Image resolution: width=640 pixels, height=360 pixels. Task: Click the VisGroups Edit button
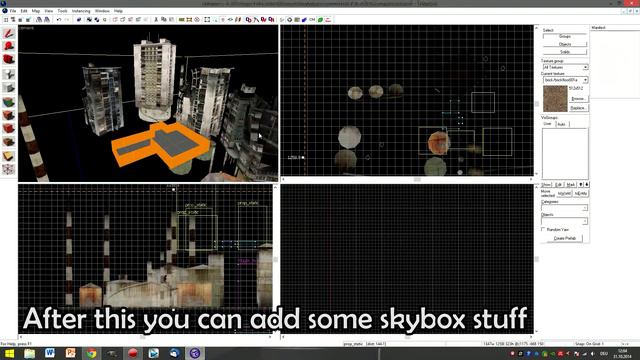559,184
